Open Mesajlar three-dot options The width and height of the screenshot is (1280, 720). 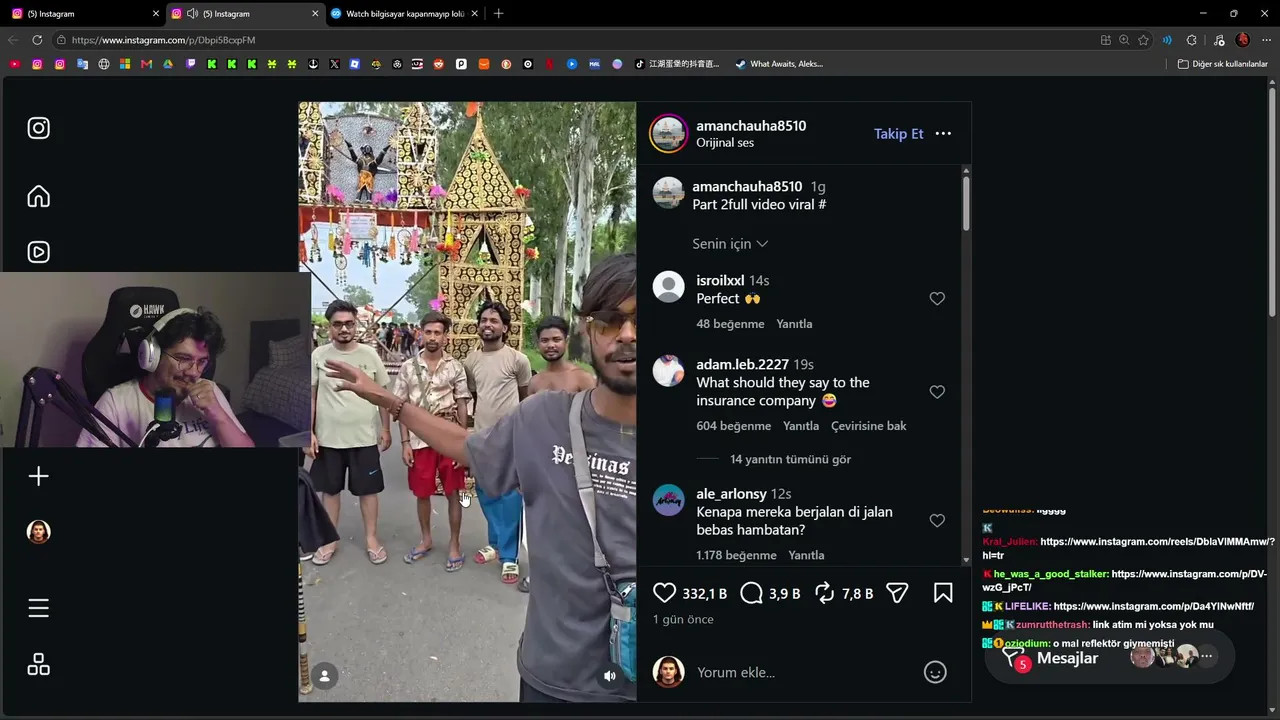pos(1207,657)
